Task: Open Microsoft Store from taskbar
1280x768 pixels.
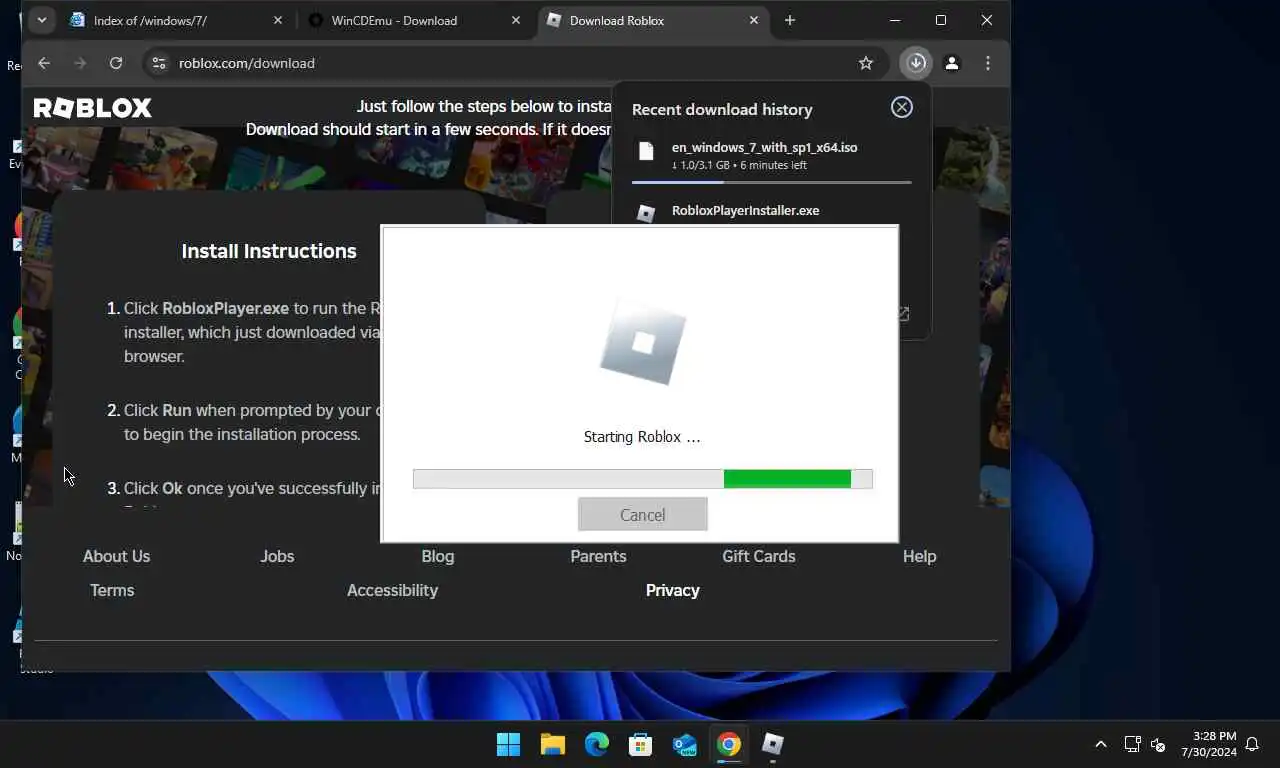Action: 641,744
